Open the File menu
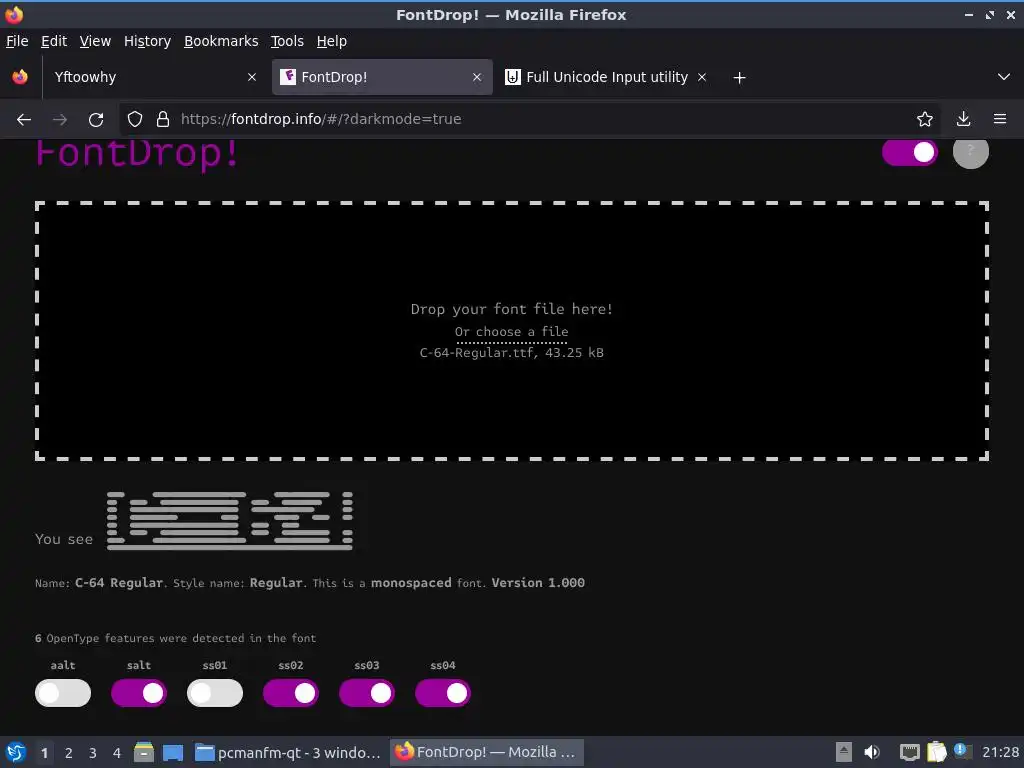Screen dimensions: 1024x768 [x=17, y=41]
